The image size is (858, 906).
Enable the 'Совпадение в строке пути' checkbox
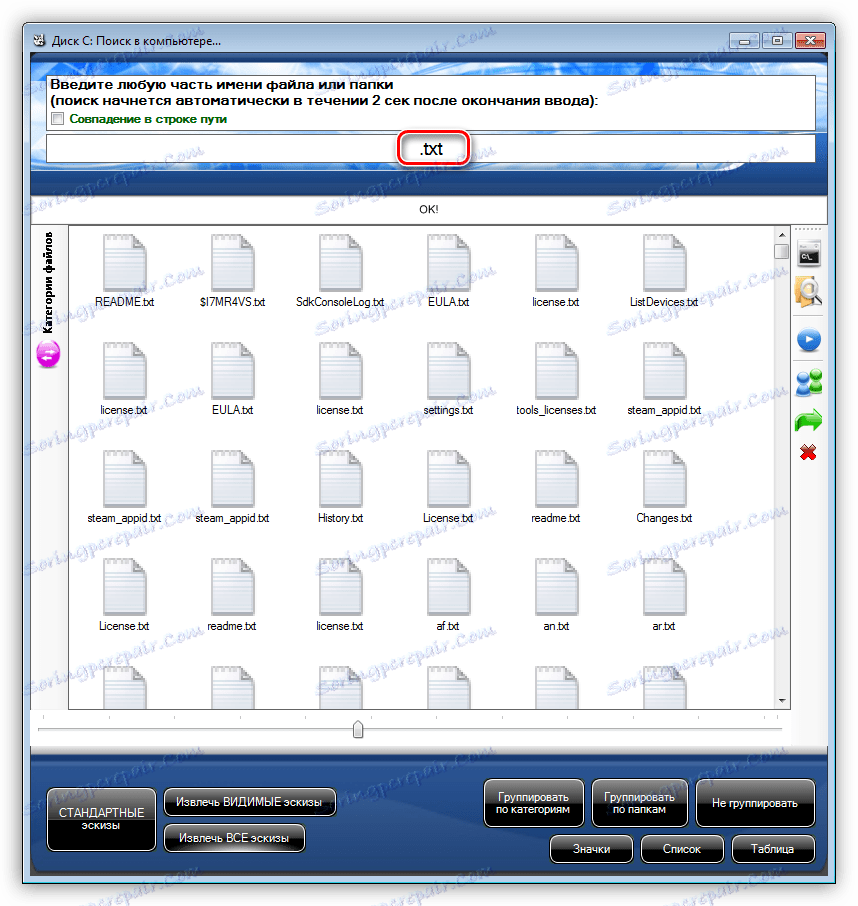pyautogui.click(x=57, y=119)
